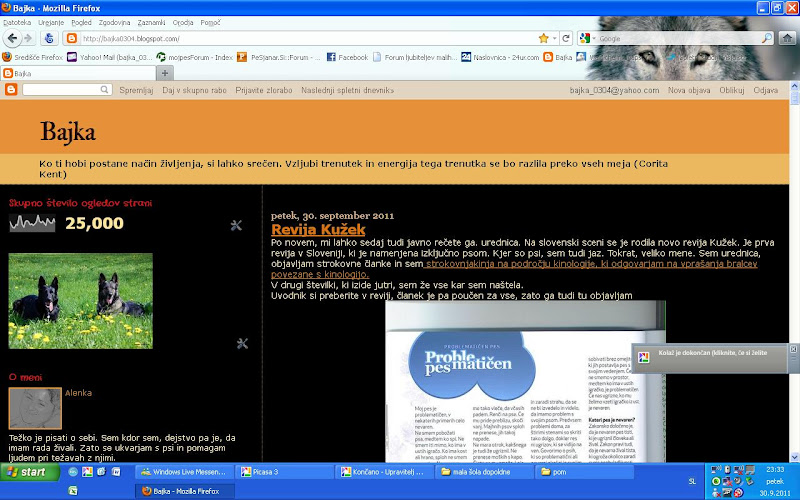Image resolution: width=800 pixels, height=500 pixels.
Task: Dismiss the Picasa notification with its close button
Action: pyautogui.click(x=793, y=349)
